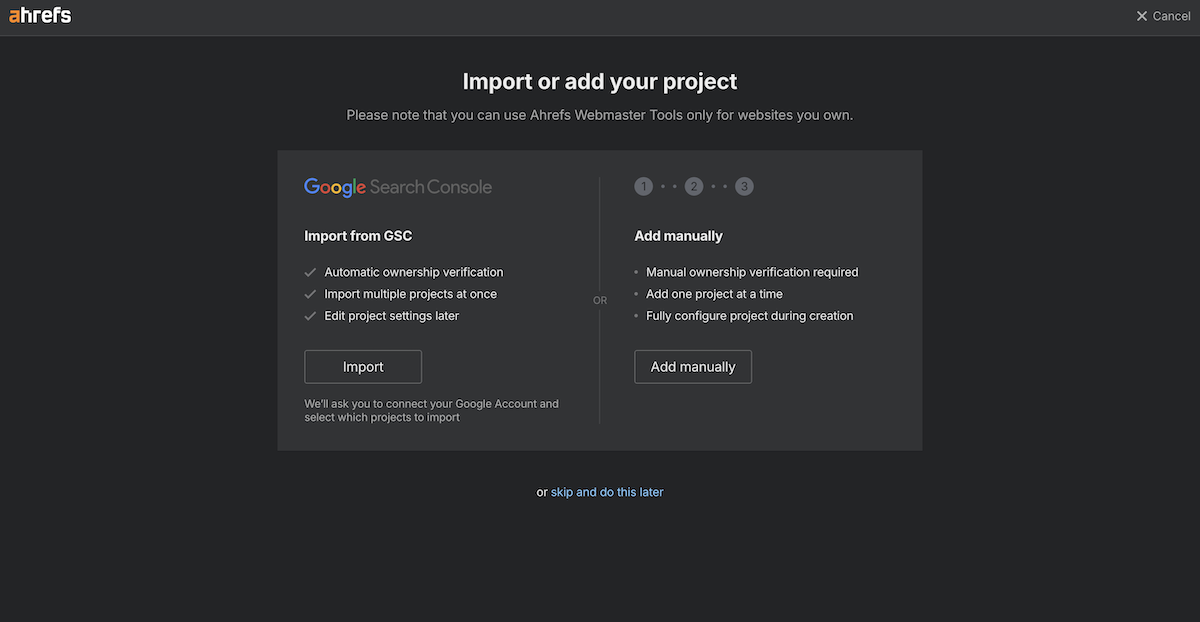
Task: Click the Google Search Console logo
Action: (398, 187)
